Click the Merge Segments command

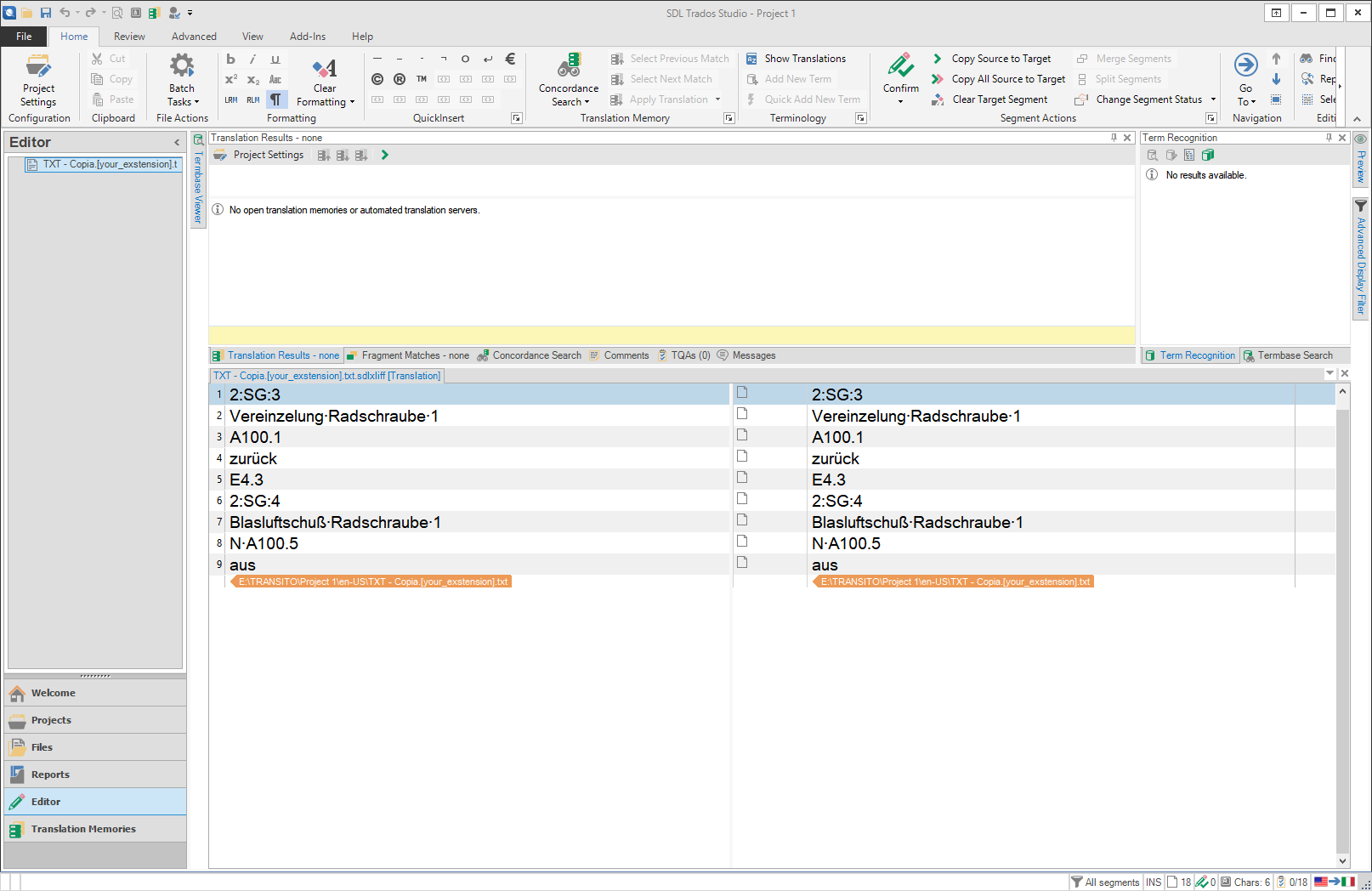1124,59
